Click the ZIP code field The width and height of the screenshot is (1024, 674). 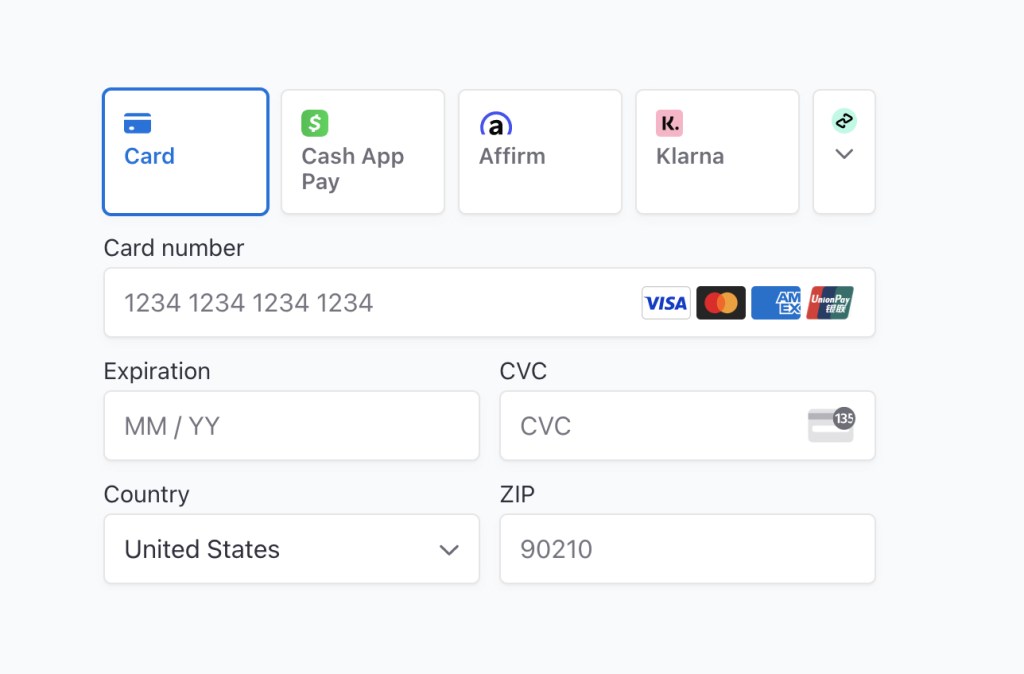click(687, 549)
